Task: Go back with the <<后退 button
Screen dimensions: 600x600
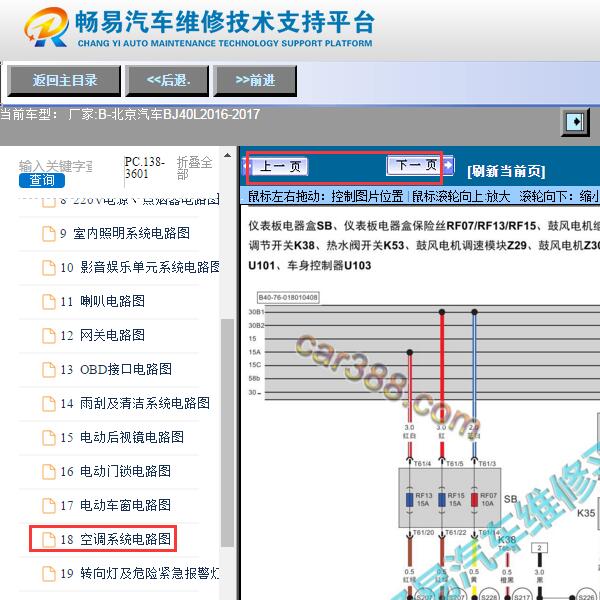Action: point(168,80)
